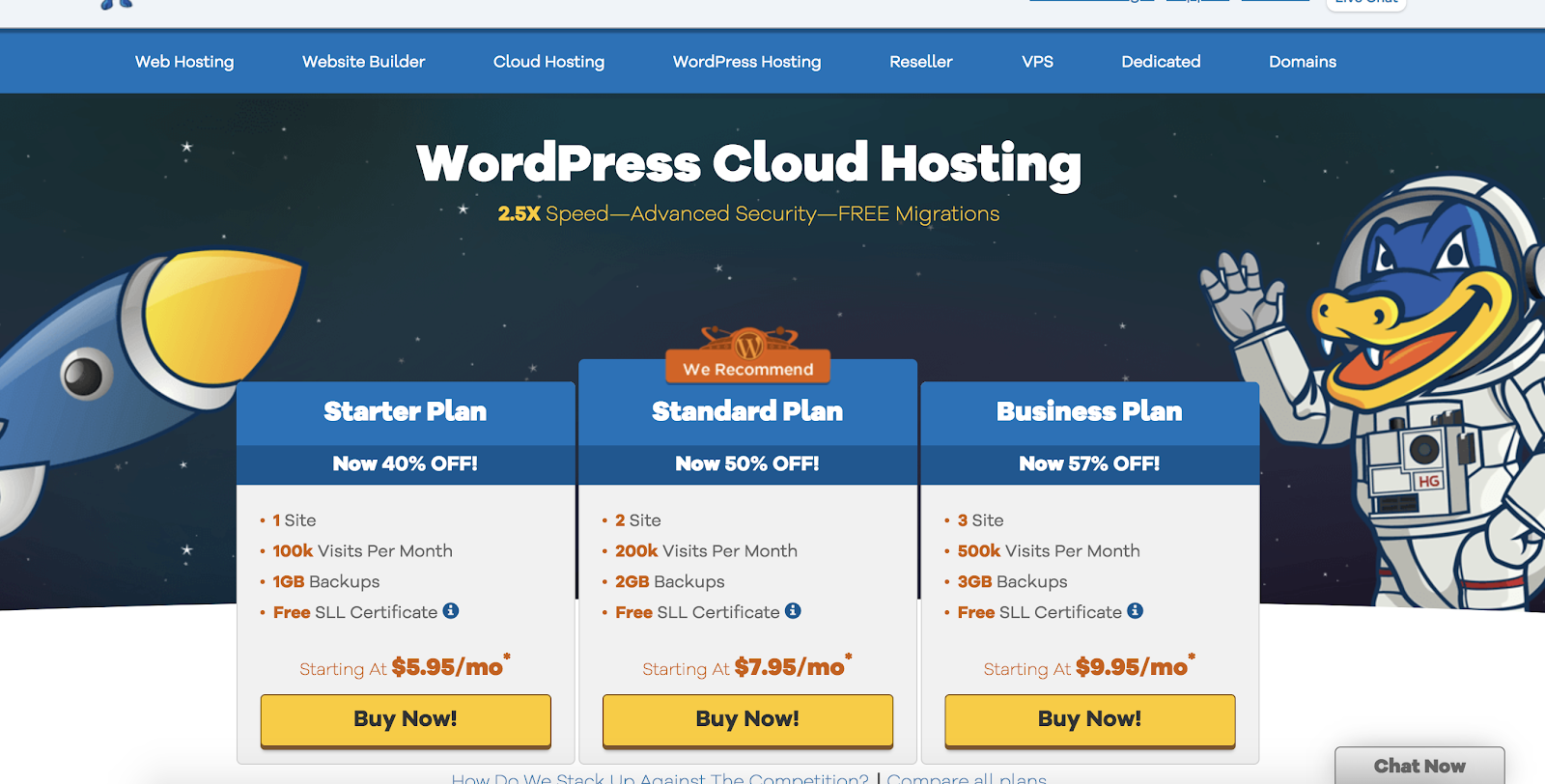
Task: Click the Business Plan SSL info icon
Action: (x=1136, y=610)
